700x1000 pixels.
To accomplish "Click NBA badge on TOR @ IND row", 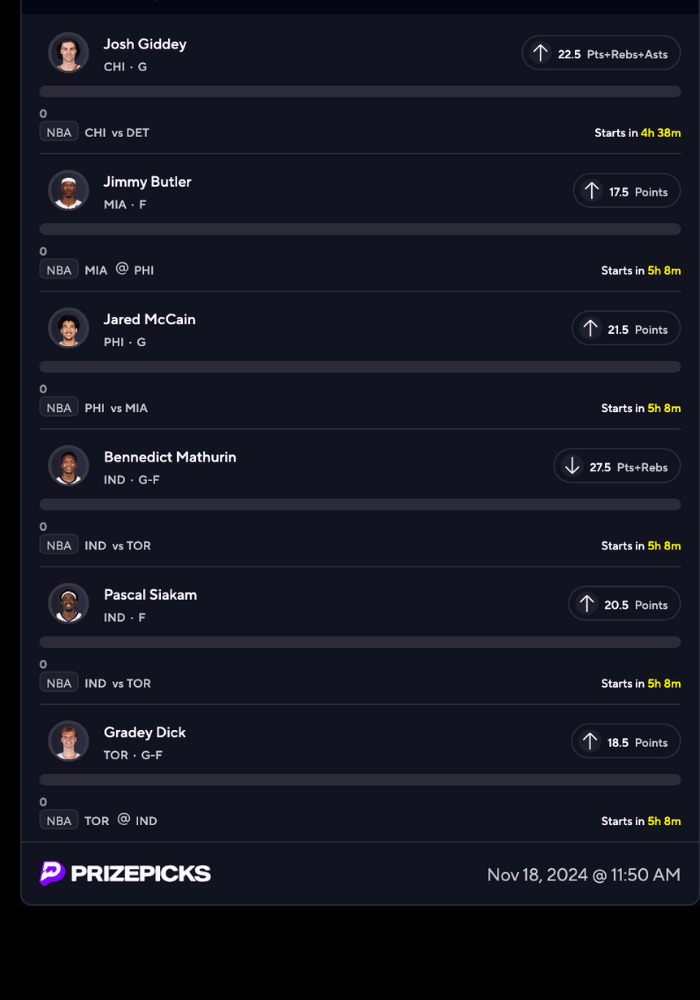I will click(x=59, y=820).
